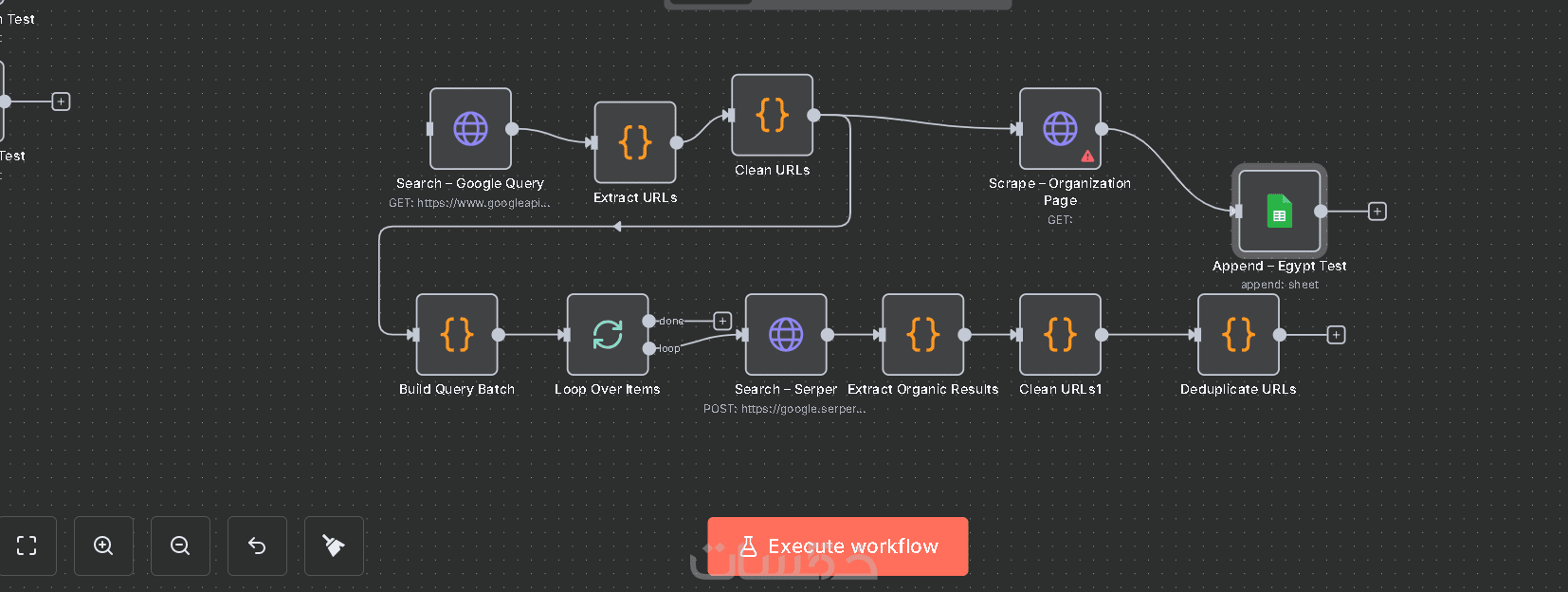The width and height of the screenshot is (1568, 592).
Task: Click the POST google.serper URL subtitle
Action: 785,409
